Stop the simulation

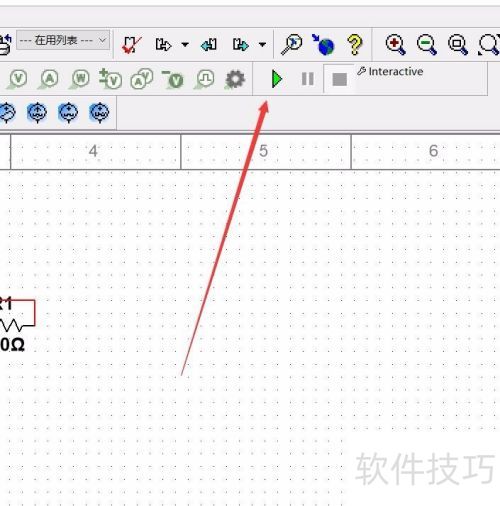pos(339,79)
